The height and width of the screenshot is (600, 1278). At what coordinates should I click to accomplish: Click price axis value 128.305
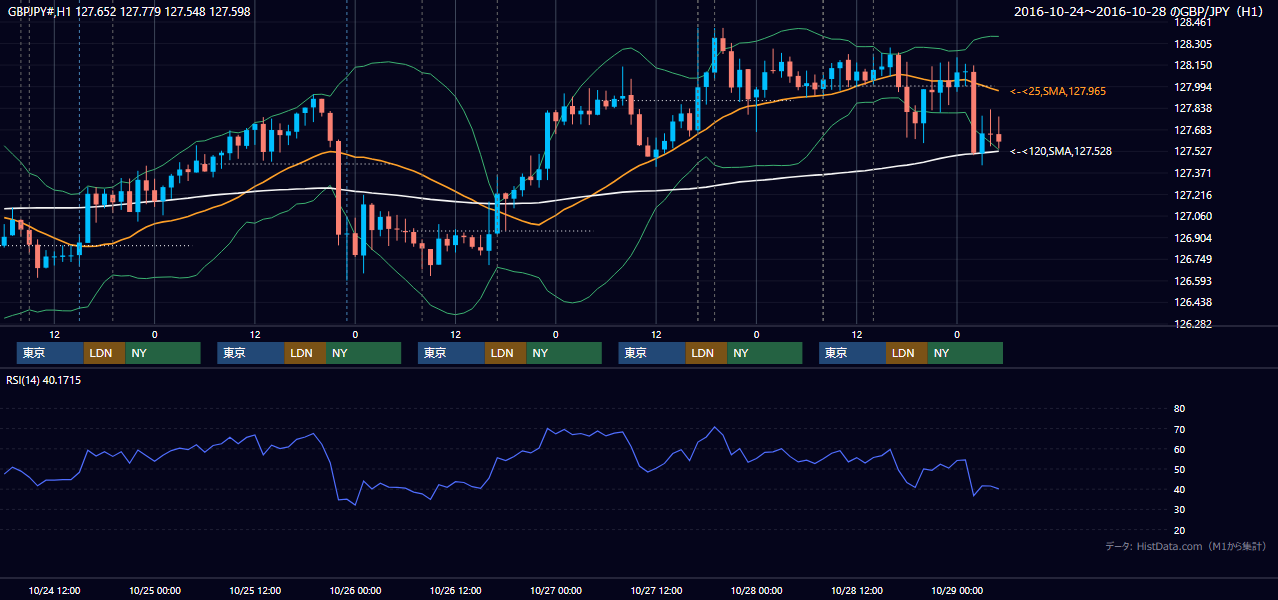[1192, 44]
